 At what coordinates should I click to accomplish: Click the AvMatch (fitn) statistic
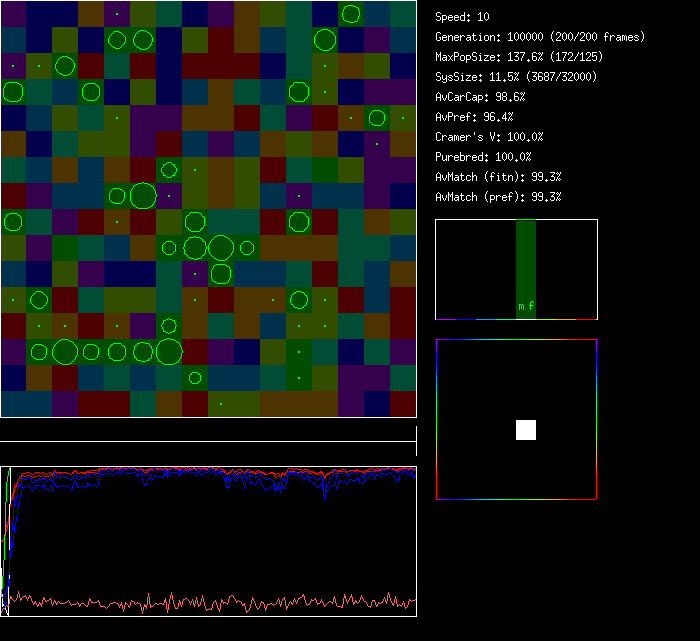(498, 177)
